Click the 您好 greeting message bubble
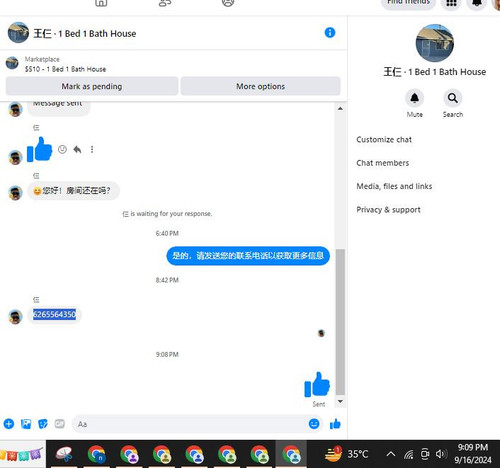 pos(73,191)
